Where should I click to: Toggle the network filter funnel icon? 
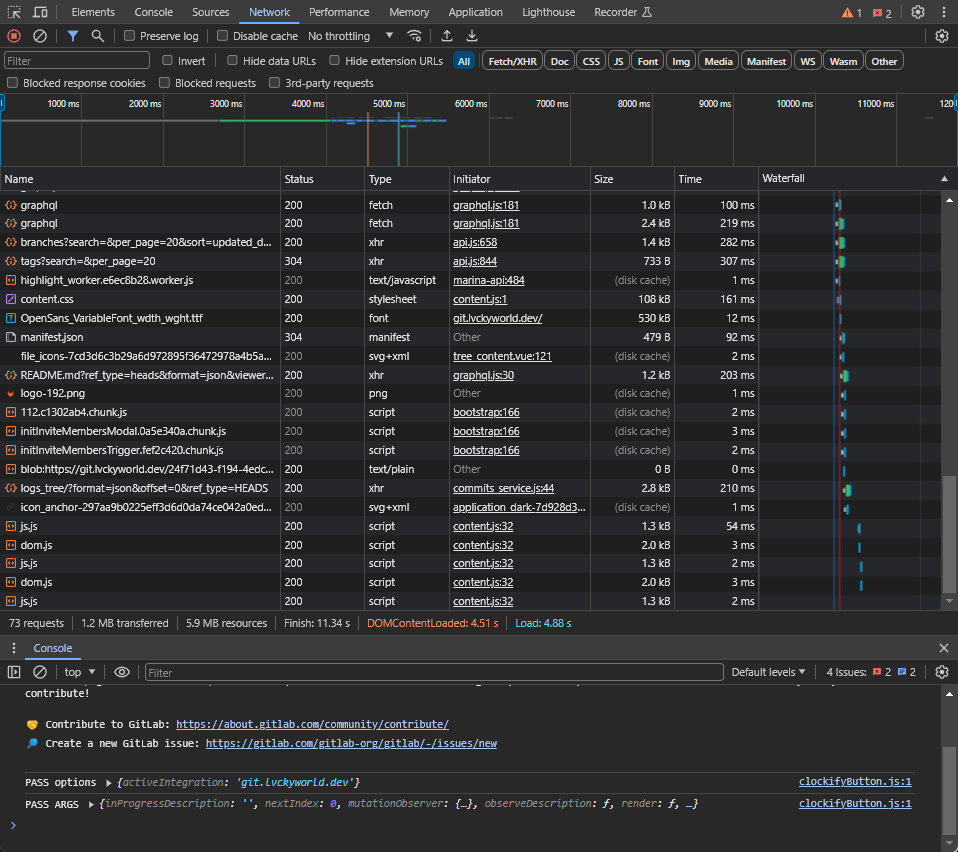(73, 36)
